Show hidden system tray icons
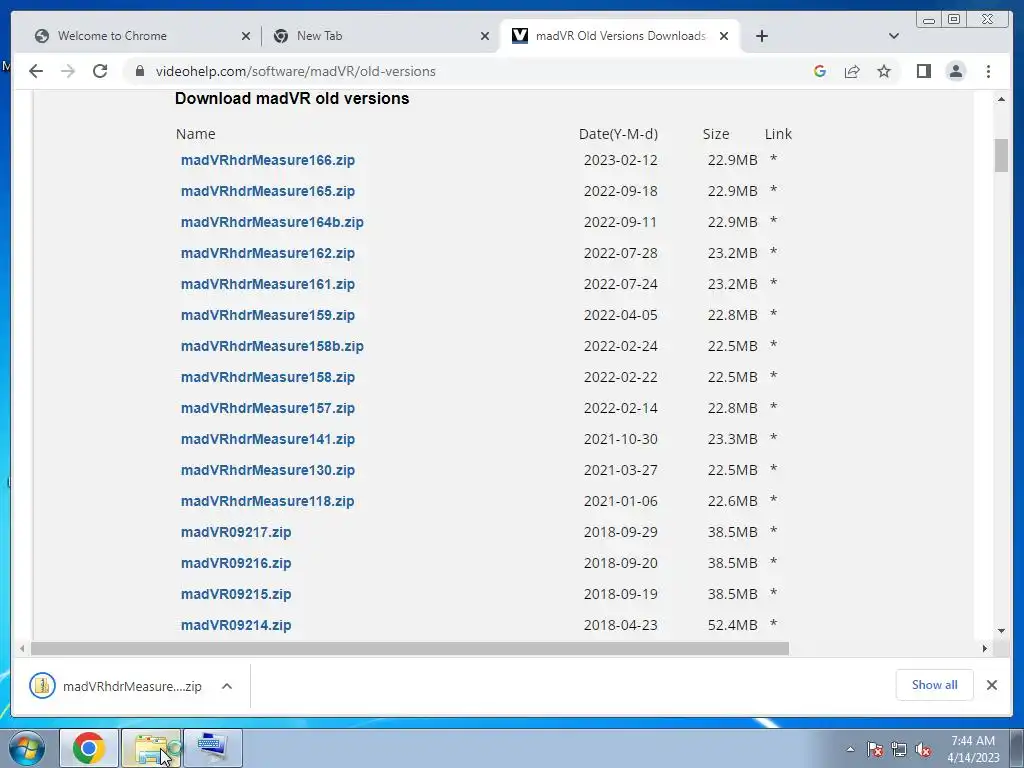1024x768 pixels. (x=850, y=750)
